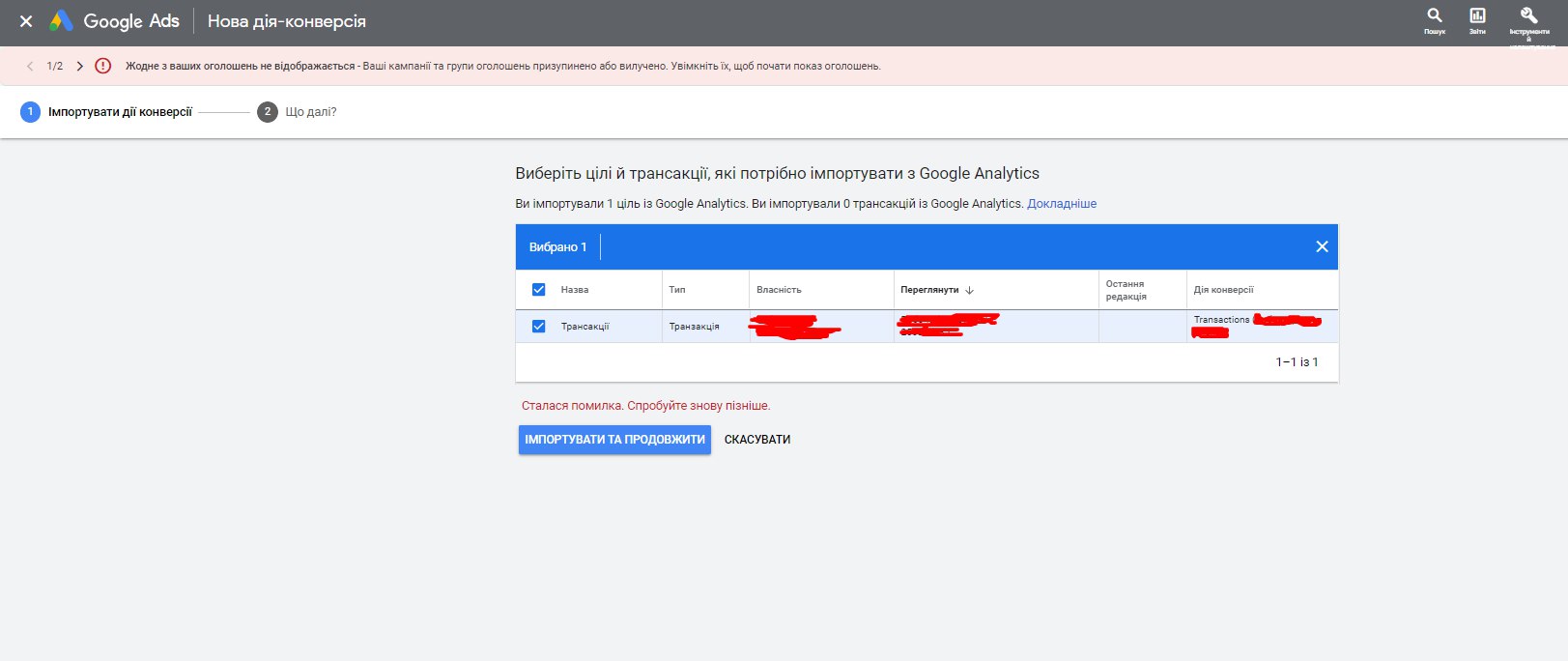Click the Дія конверсії column header
The image size is (1568, 661).
[x=1223, y=290]
